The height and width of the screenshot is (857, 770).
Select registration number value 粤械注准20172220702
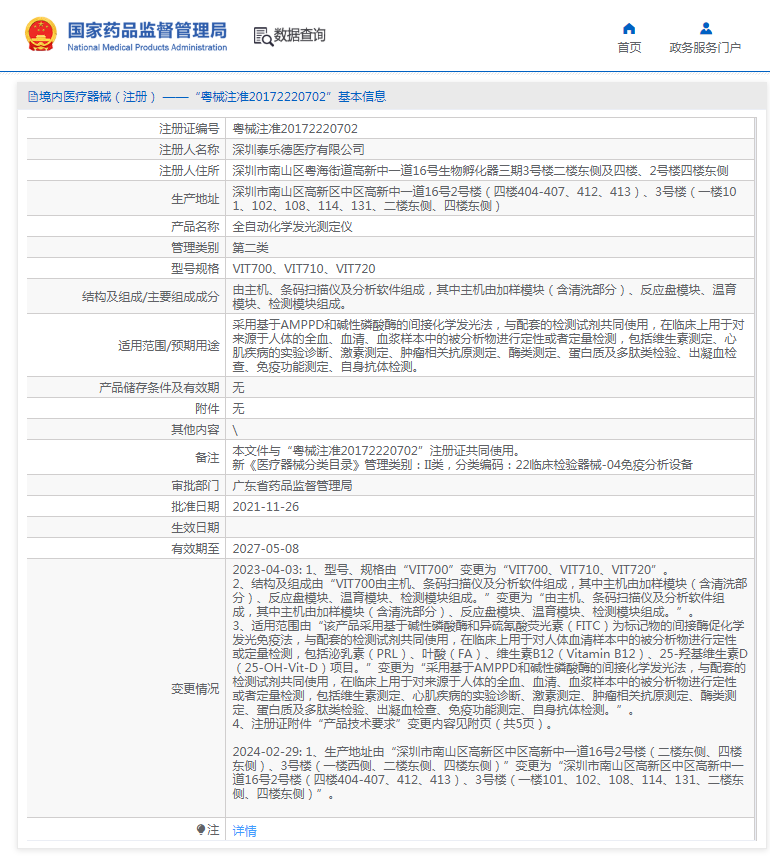295,128
